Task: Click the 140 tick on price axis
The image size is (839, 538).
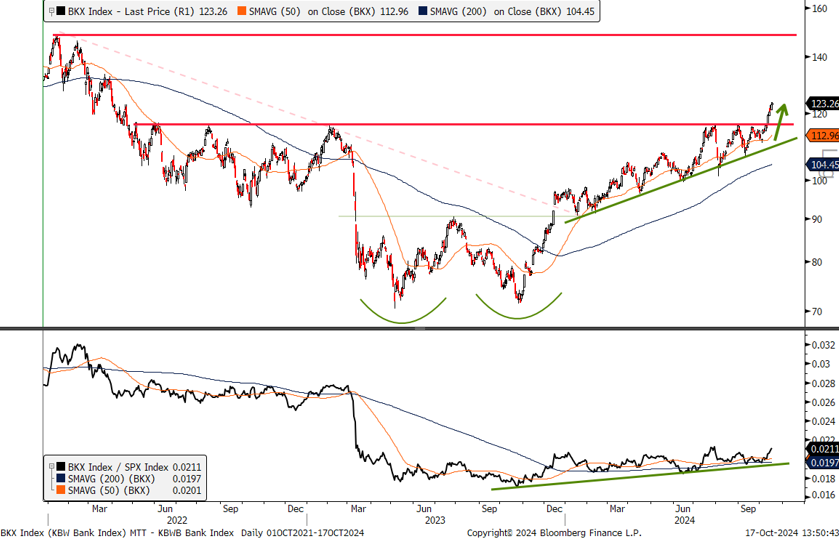Action: pyautogui.click(x=819, y=57)
